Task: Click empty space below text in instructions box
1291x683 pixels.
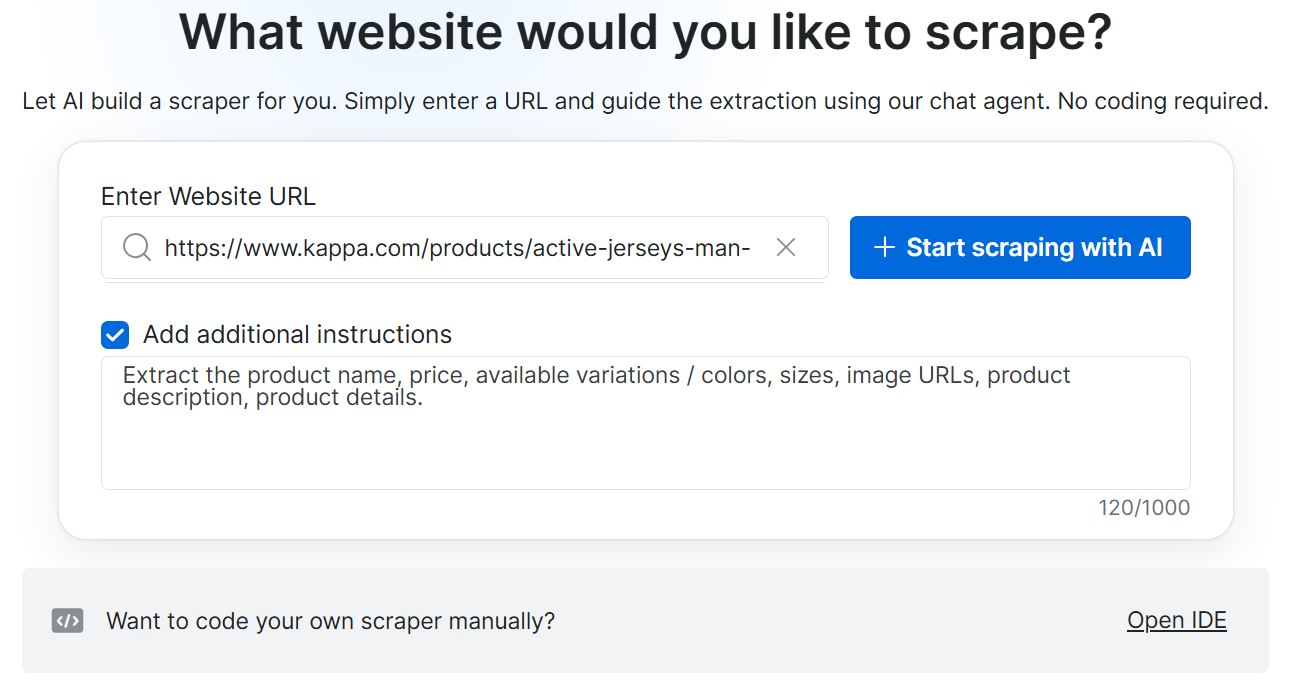Action: 645,450
